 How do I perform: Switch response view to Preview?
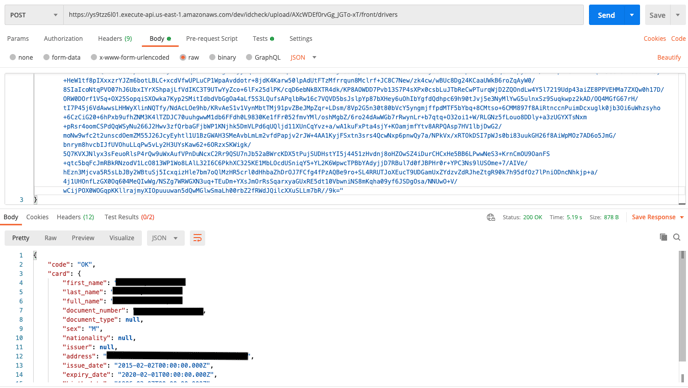(83, 238)
